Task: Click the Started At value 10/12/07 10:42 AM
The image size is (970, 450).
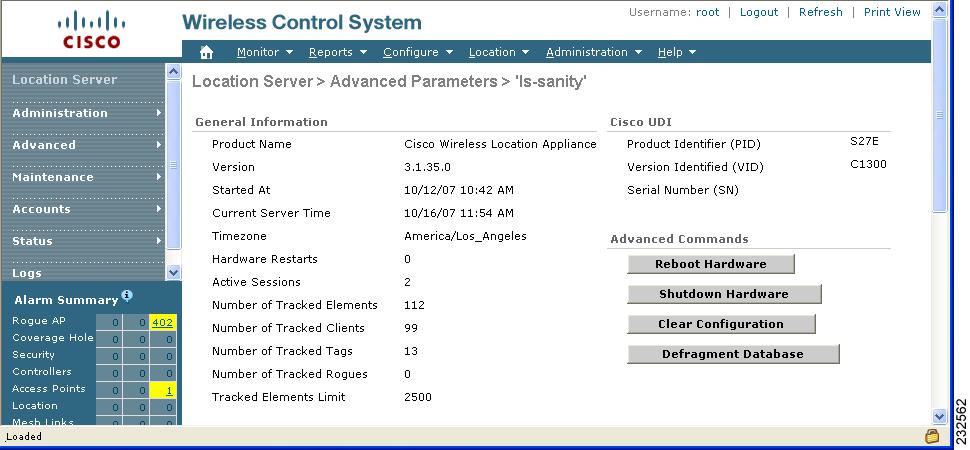Action: [x=458, y=190]
